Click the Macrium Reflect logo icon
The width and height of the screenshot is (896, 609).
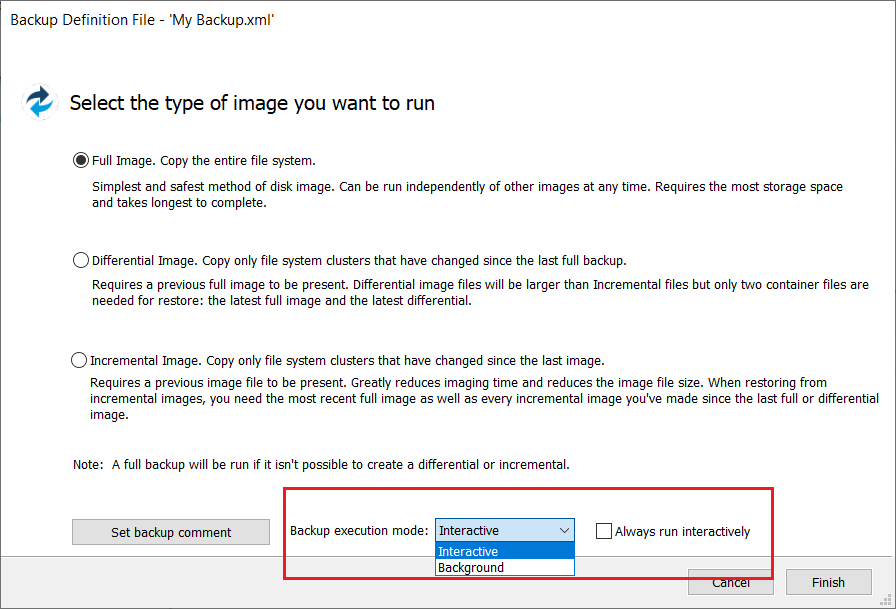(x=39, y=102)
